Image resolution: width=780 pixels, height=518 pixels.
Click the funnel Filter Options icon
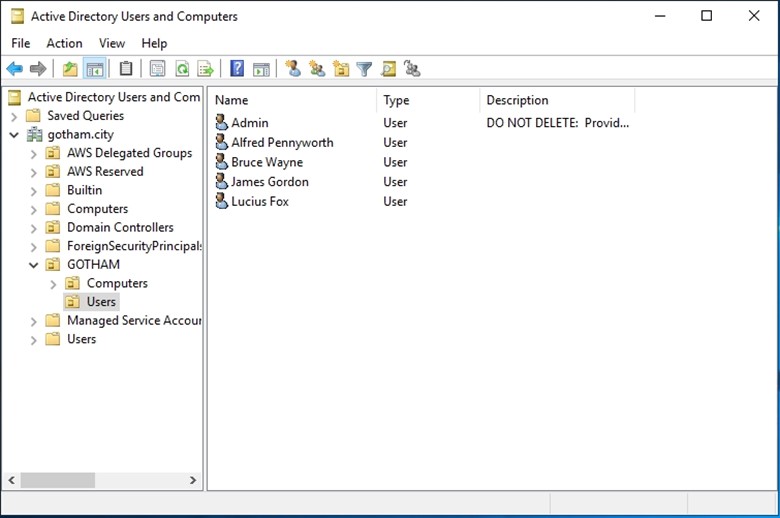pyautogui.click(x=364, y=69)
